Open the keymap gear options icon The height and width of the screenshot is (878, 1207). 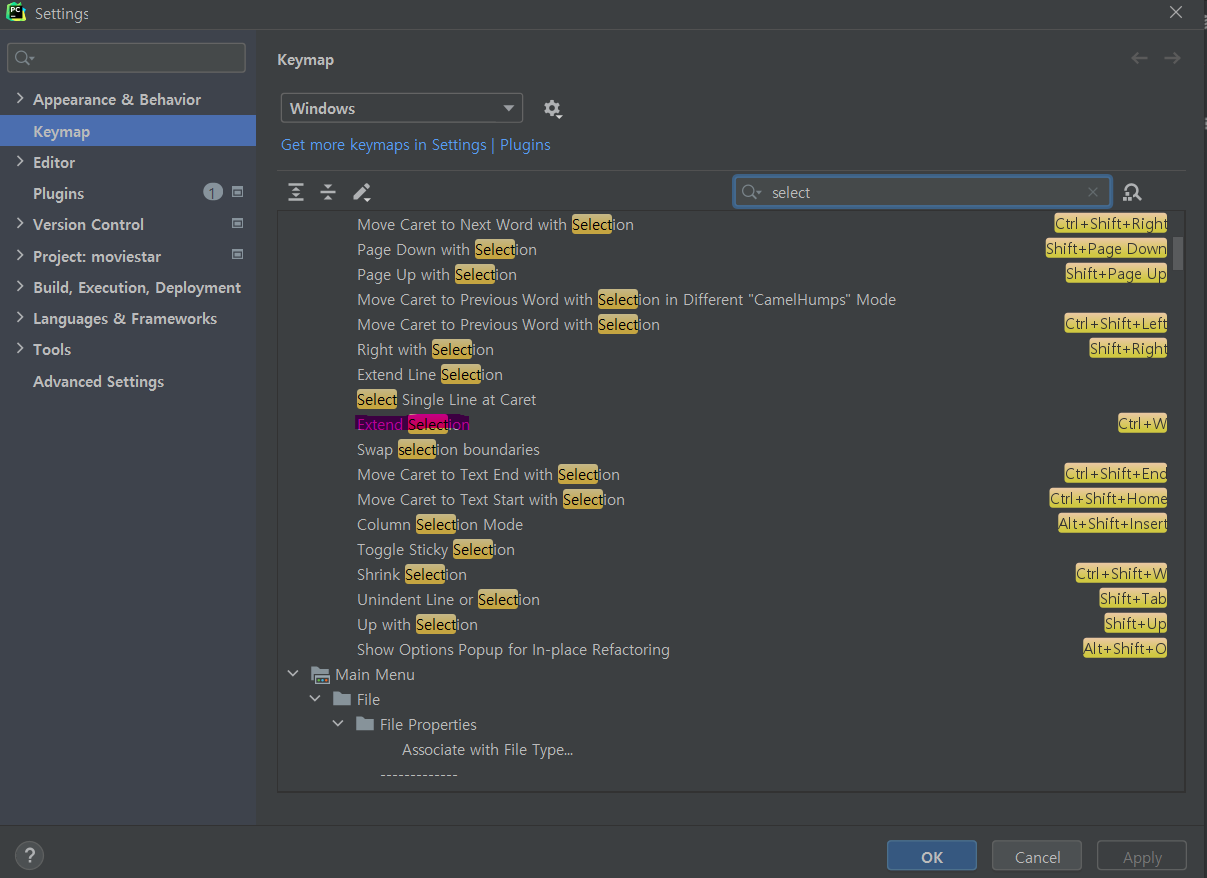[552, 108]
